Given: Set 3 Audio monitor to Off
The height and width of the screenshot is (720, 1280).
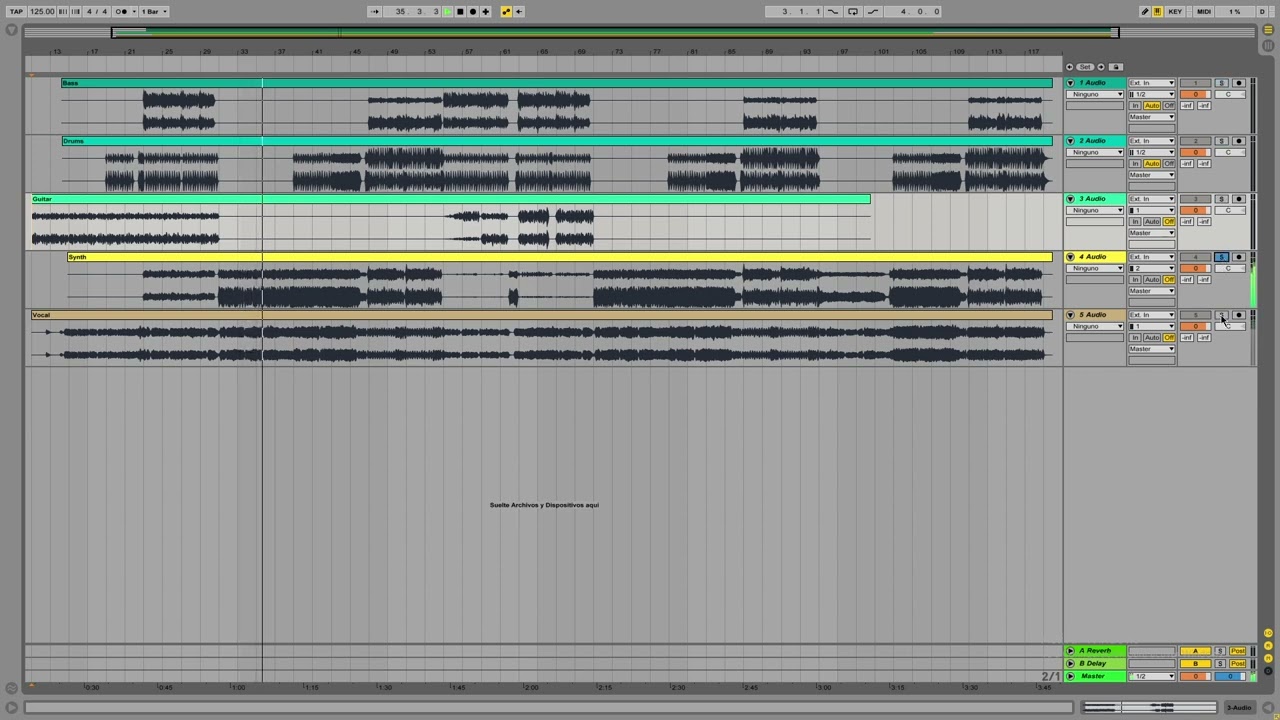Looking at the screenshot, I should point(1169,222).
